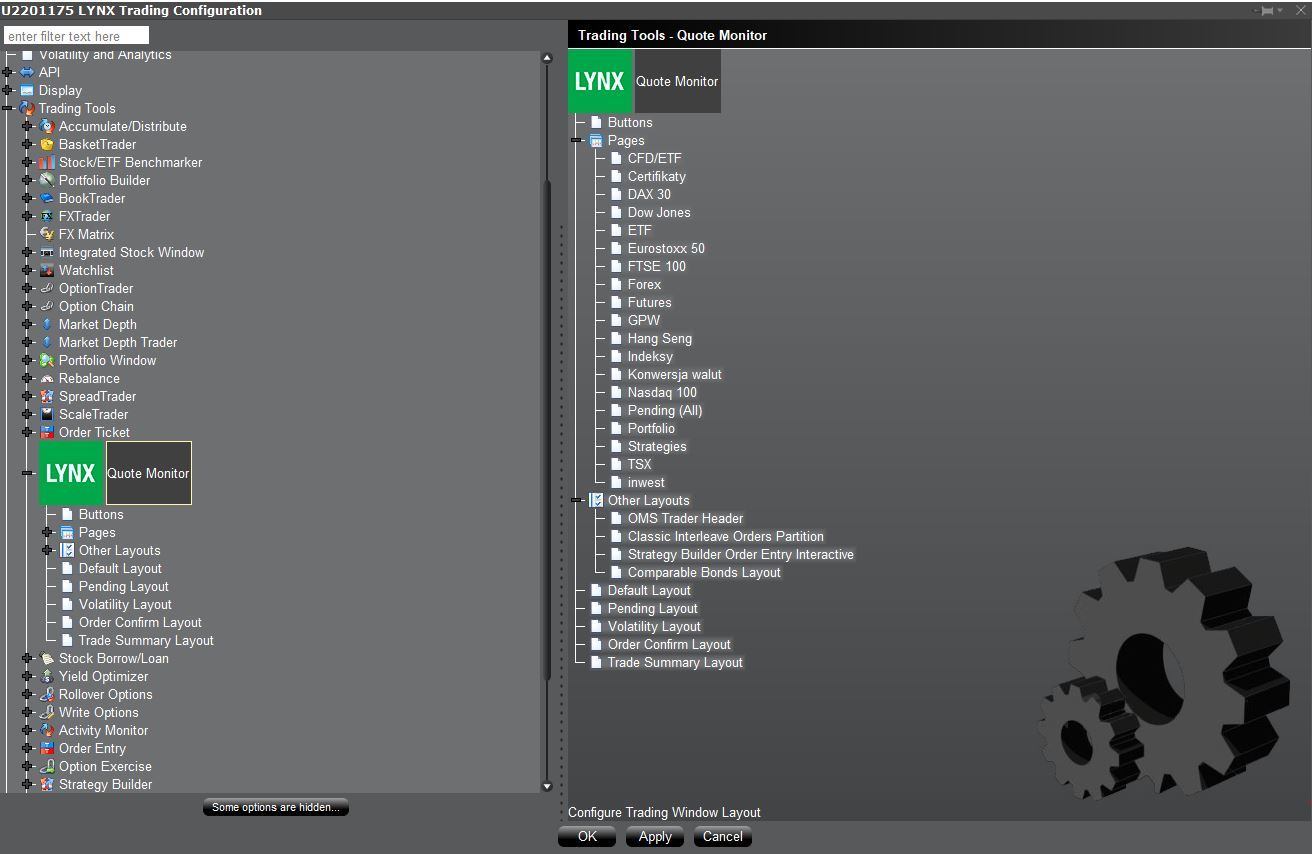Collapse Other Layouts in right panel
The width and height of the screenshot is (1312, 854).
point(577,500)
